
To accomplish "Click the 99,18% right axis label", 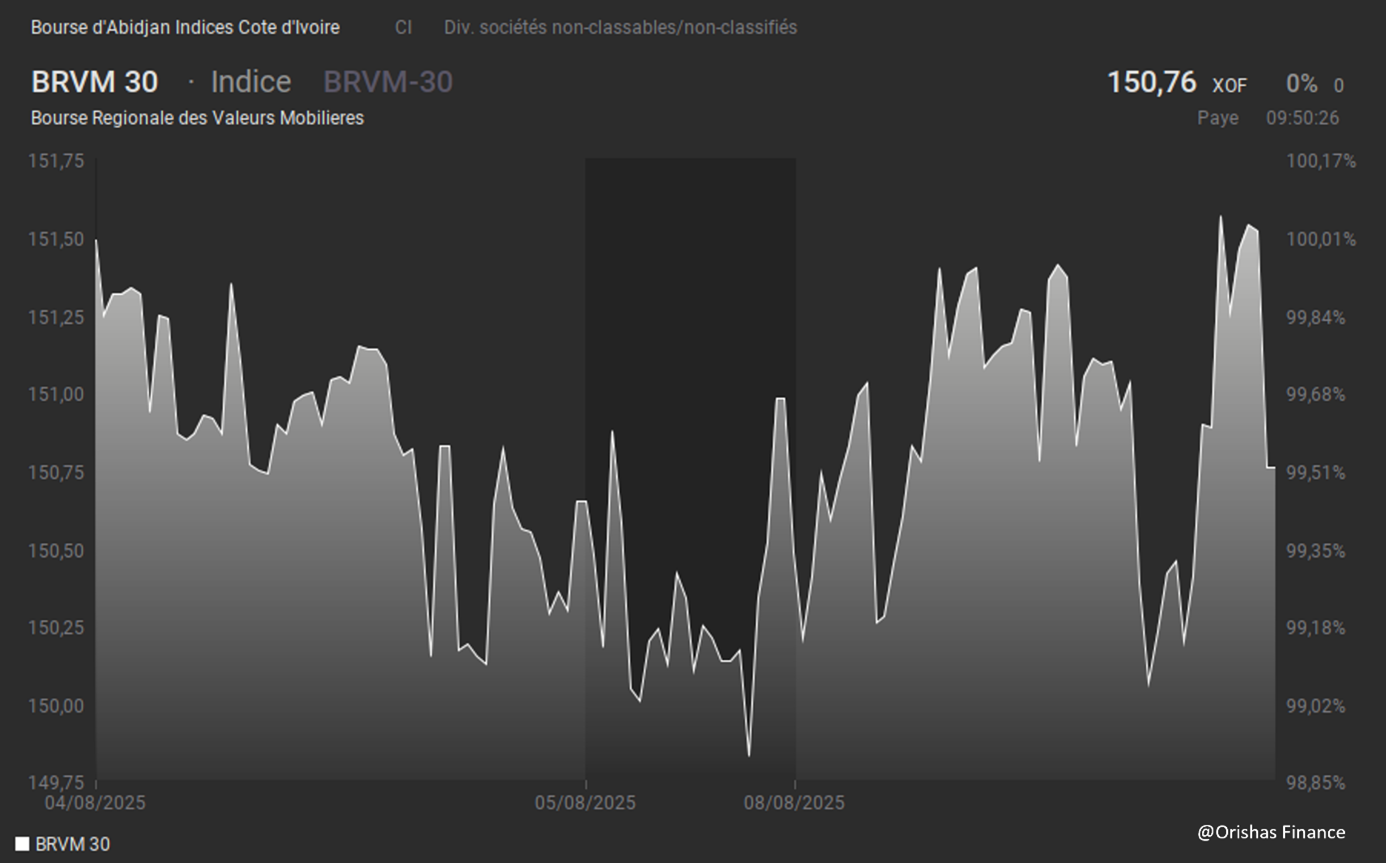I will tap(1317, 628).
